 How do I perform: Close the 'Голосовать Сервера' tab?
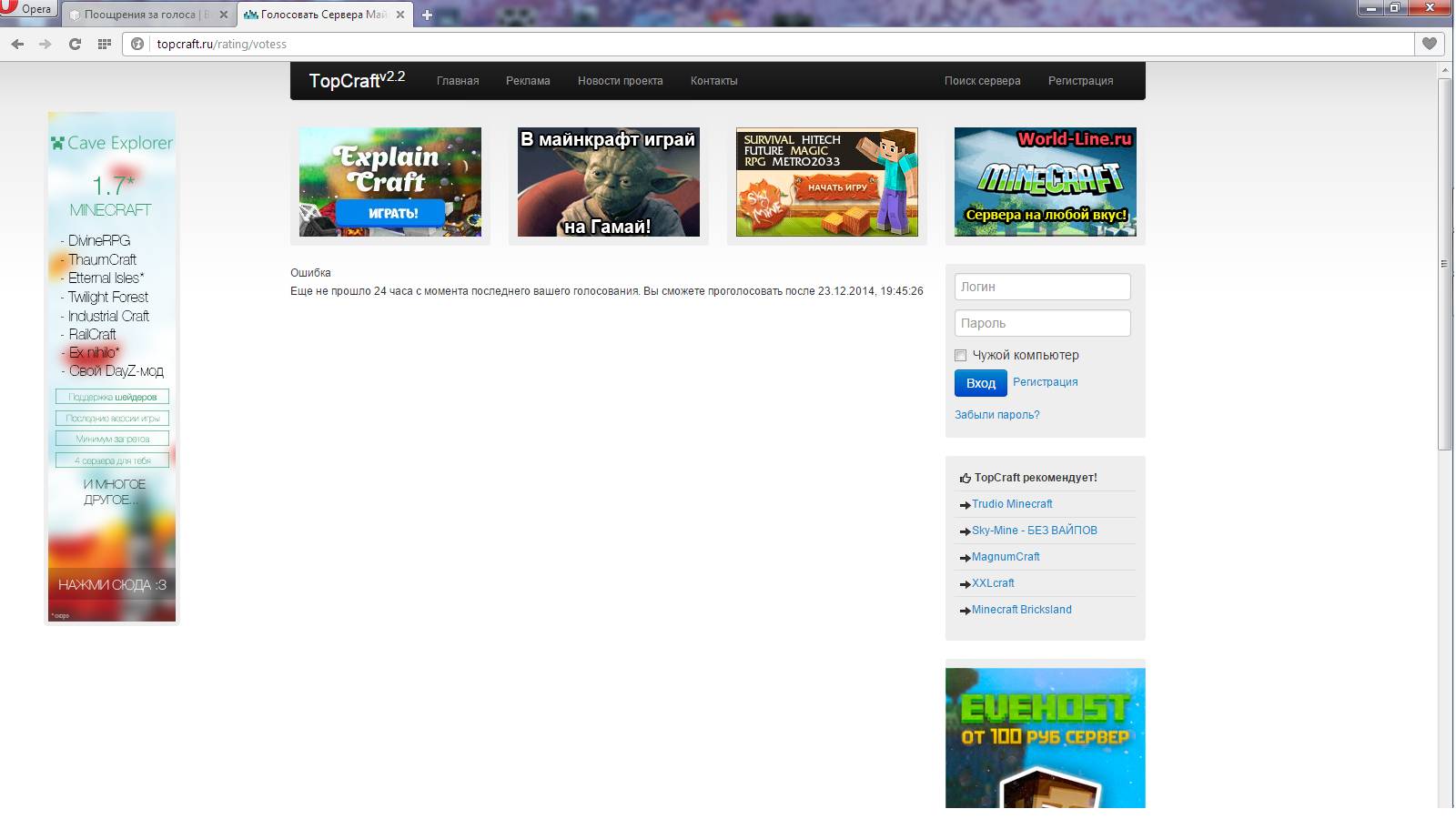(x=399, y=15)
